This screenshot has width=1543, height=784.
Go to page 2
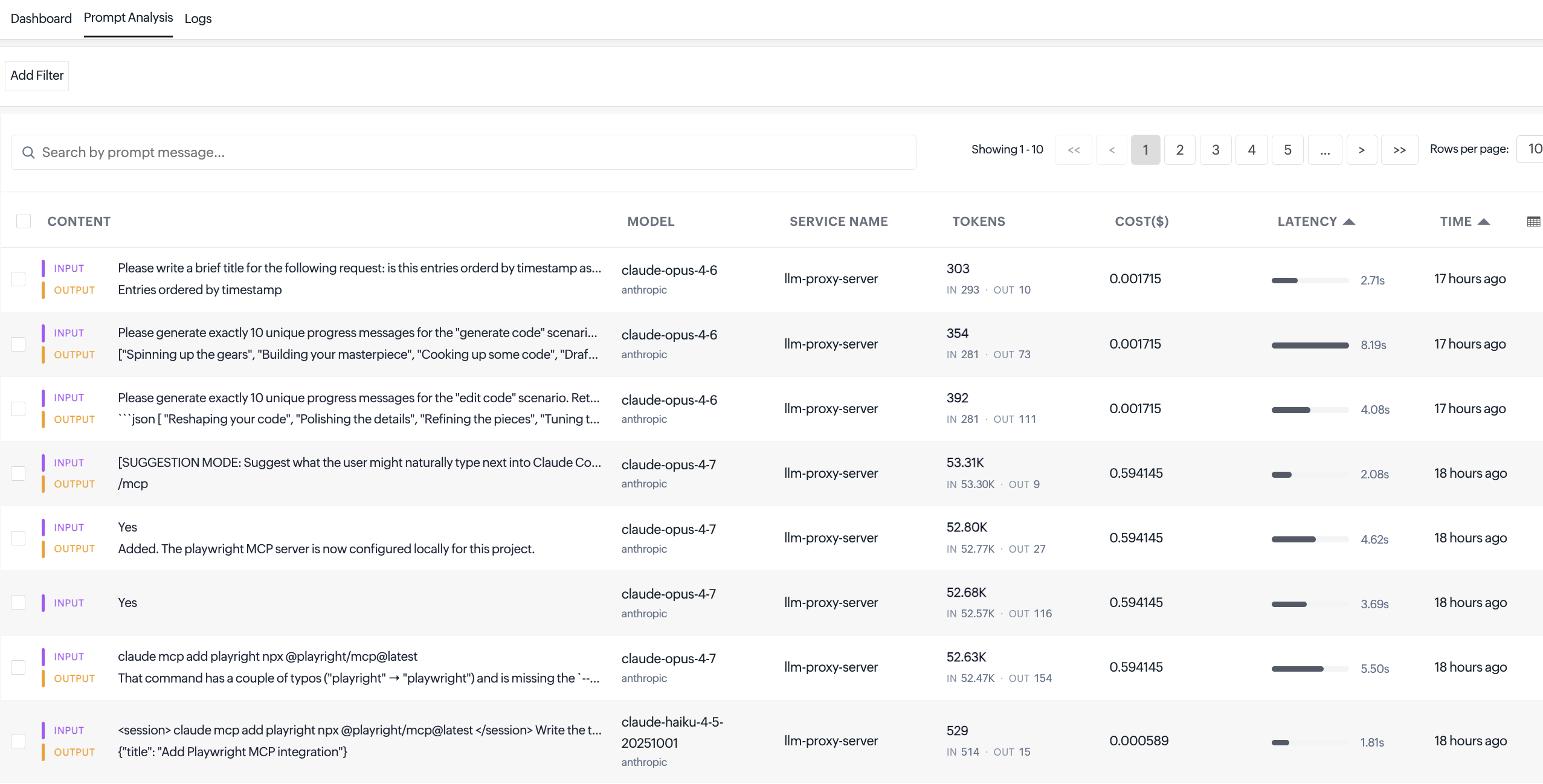pyautogui.click(x=1180, y=150)
